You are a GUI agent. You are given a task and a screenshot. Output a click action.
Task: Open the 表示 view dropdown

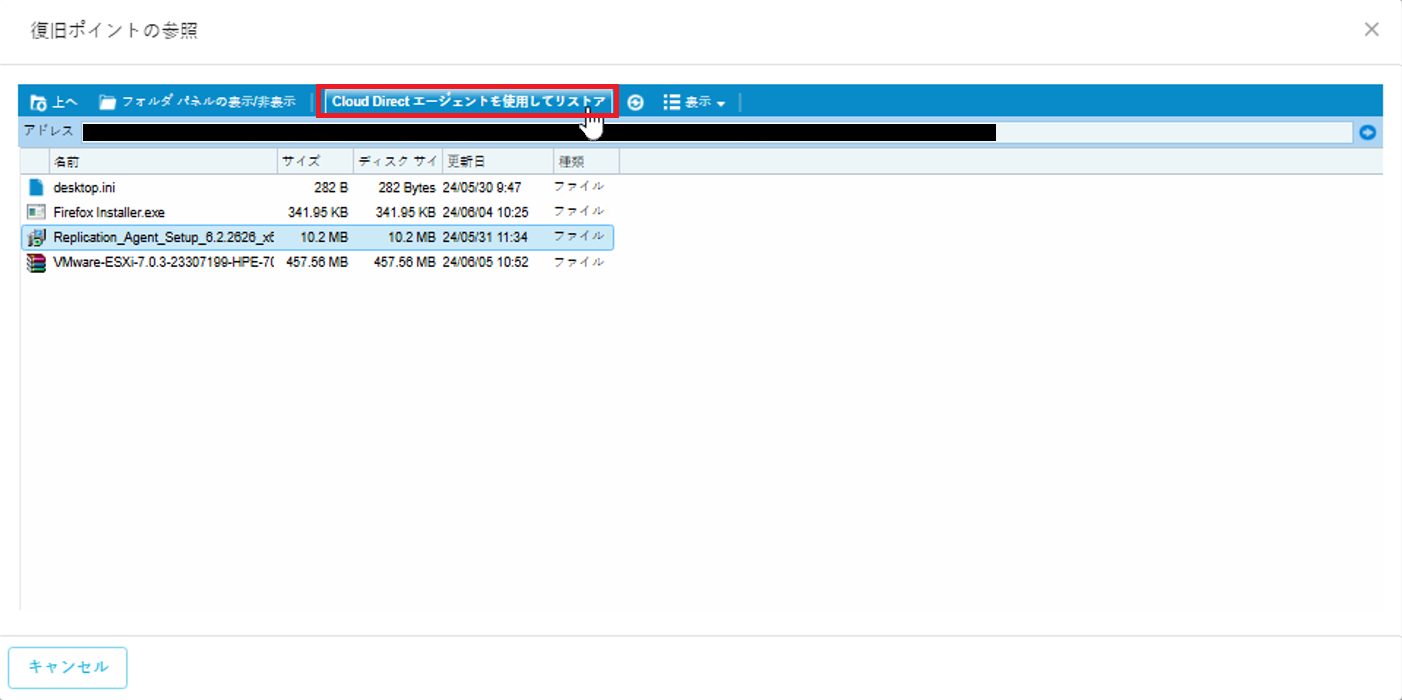[695, 102]
